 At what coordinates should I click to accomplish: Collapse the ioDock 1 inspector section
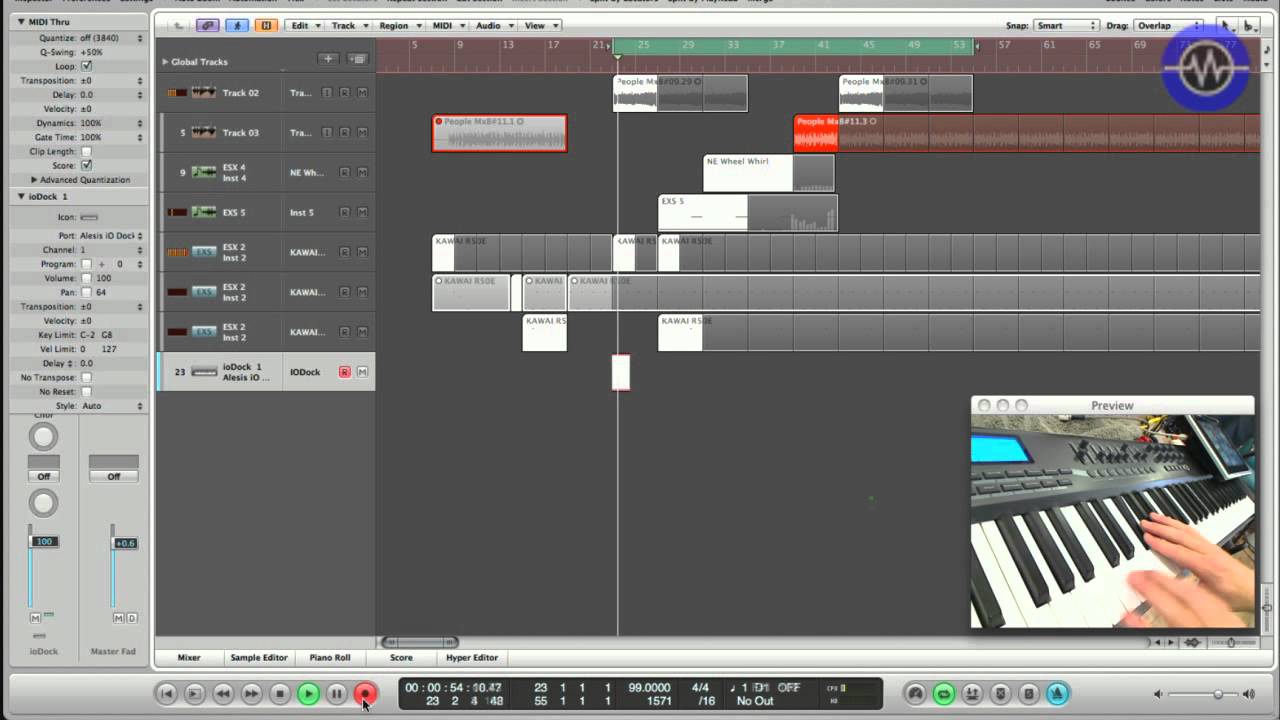21,196
